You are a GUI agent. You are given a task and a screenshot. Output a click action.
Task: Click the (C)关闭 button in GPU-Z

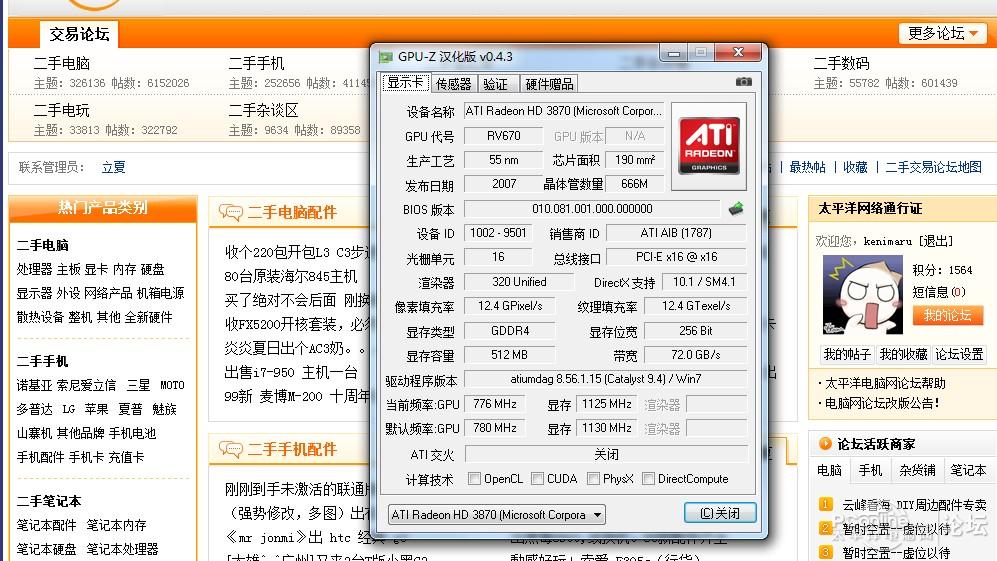[720, 513]
